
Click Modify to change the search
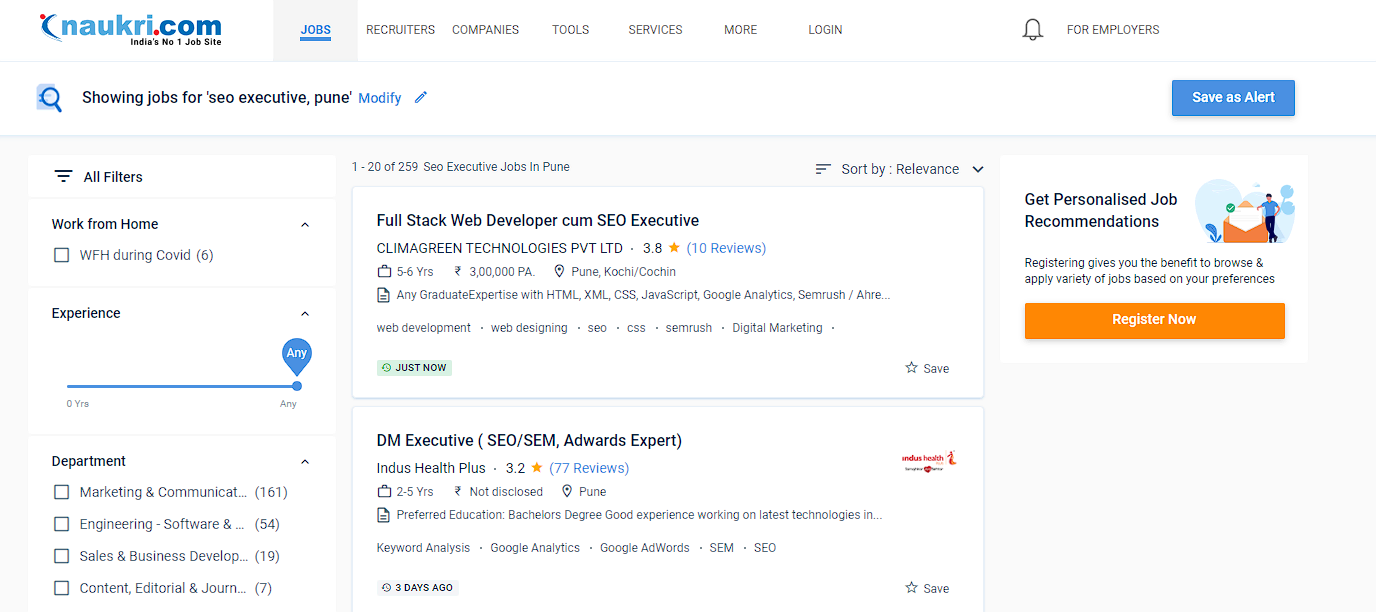(380, 98)
